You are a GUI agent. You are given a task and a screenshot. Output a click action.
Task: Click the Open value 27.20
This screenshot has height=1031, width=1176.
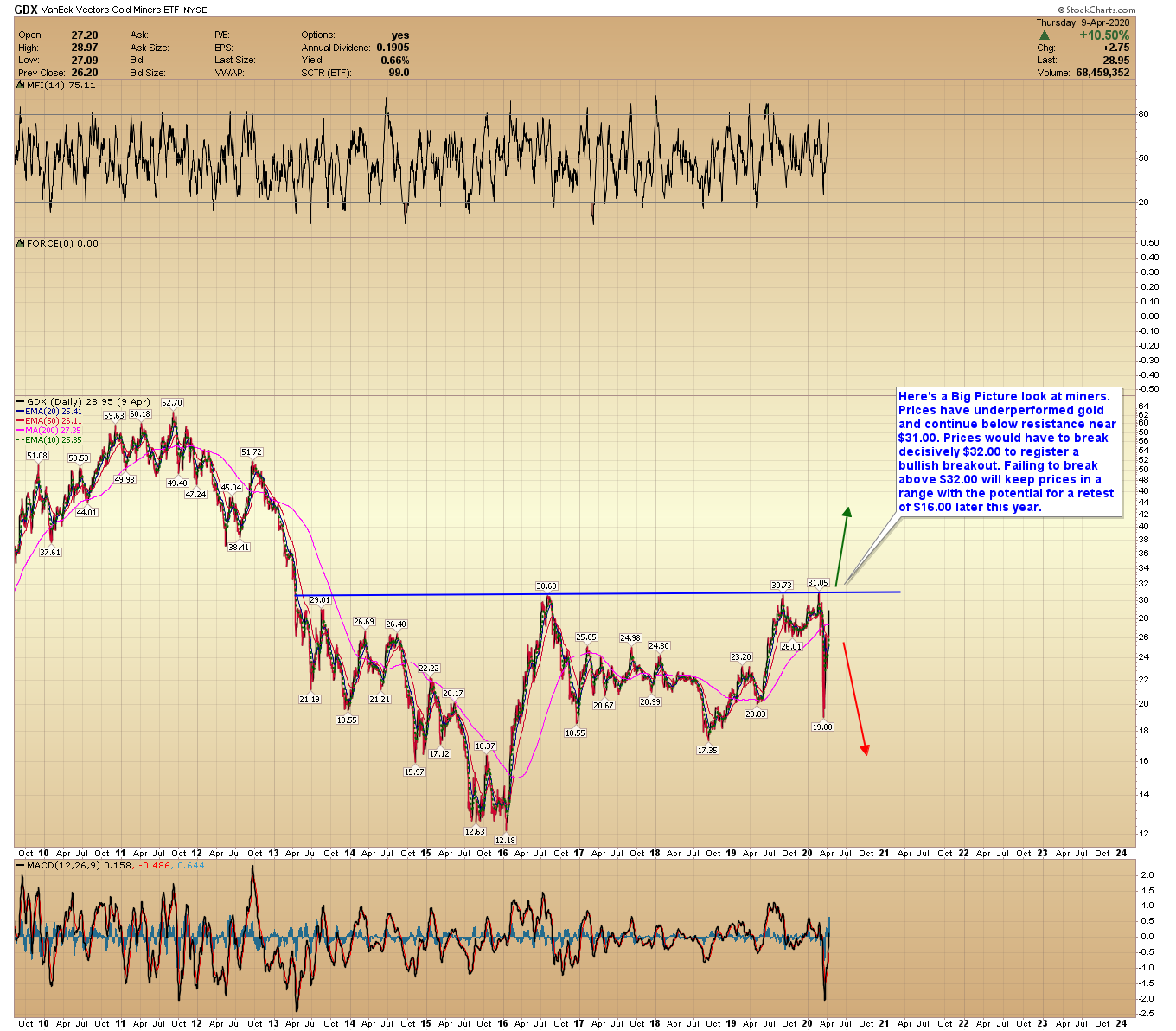[x=84, y=35]
